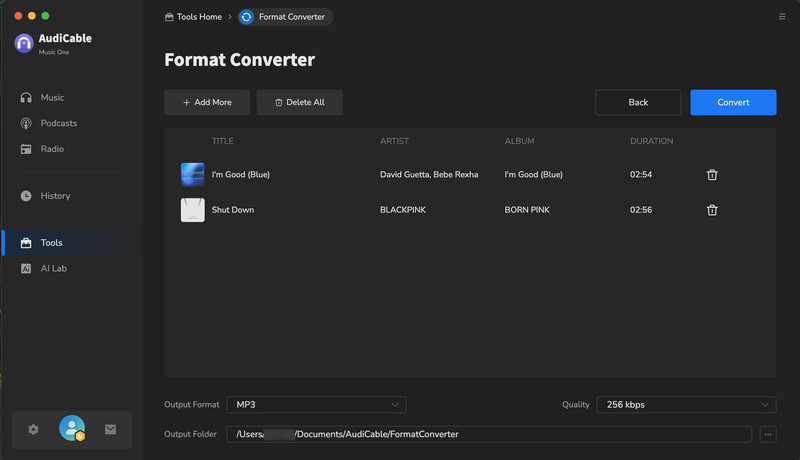Image resolution: width=800 pixels, height=460 pixels.
Task: Delete the I'm Good (Blue) track
Action: tap(712, 175)
